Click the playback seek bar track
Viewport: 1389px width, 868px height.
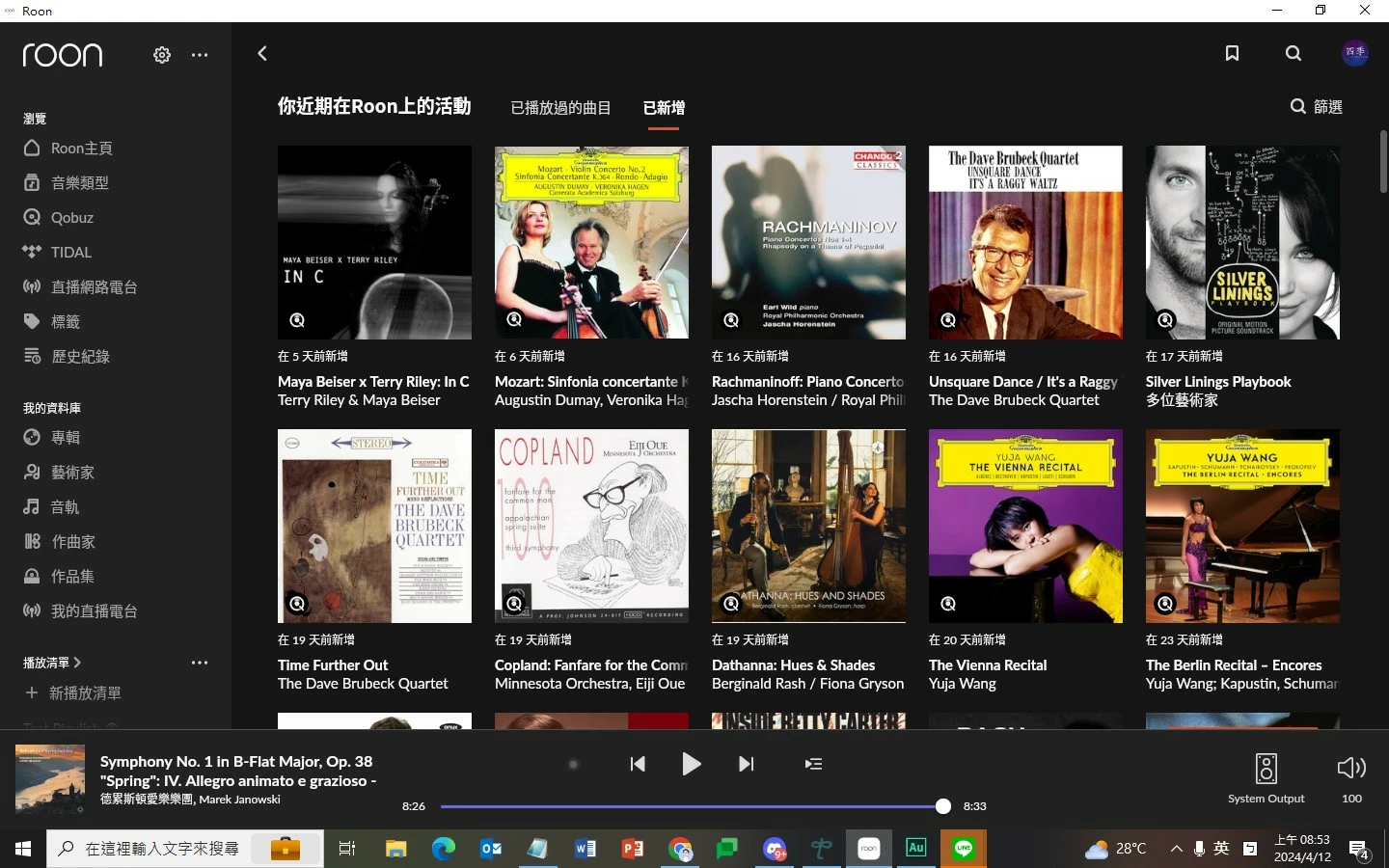692,806
